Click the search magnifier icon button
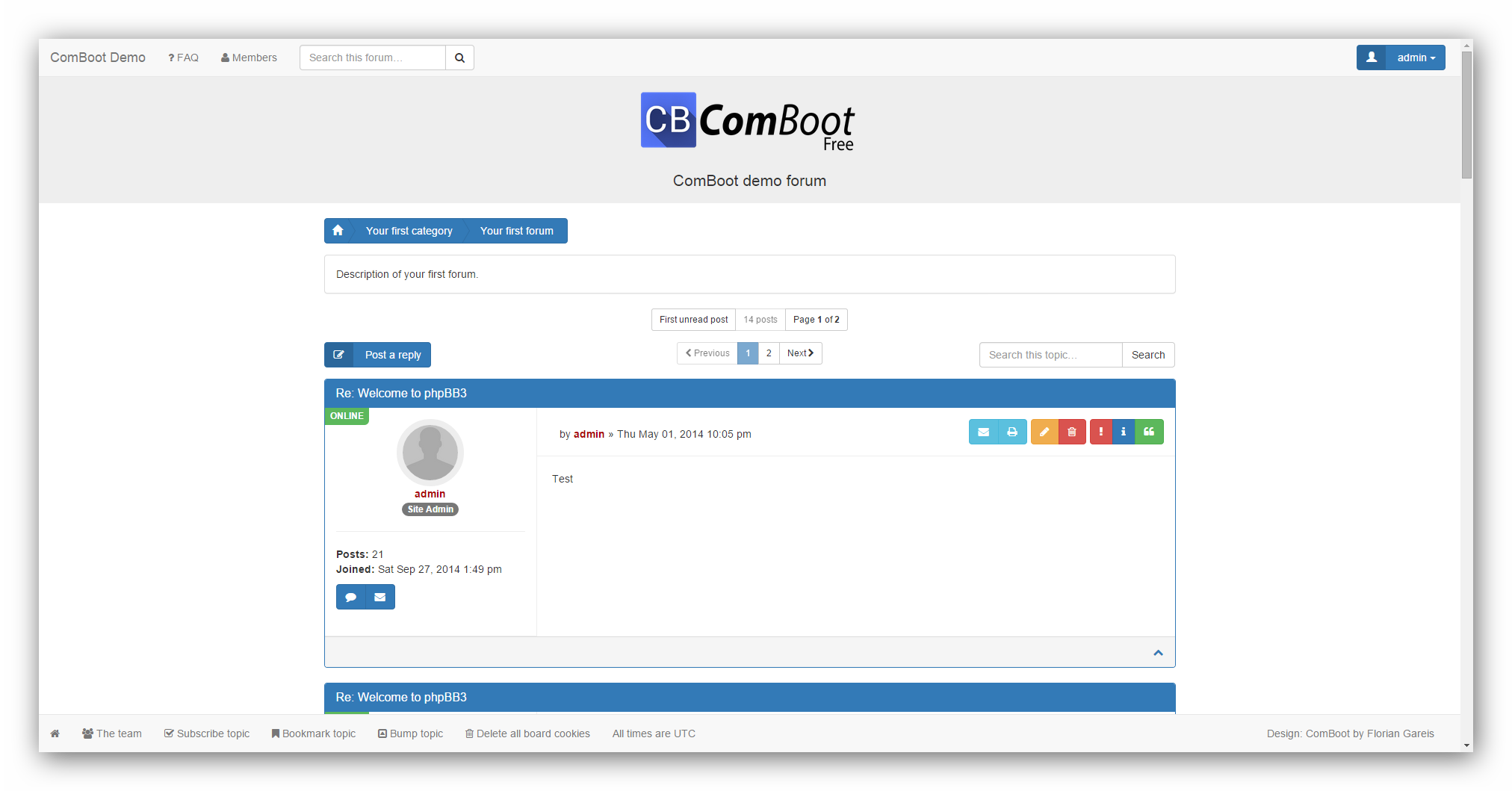Screen dimensions: 1512x791 [459, 58]
